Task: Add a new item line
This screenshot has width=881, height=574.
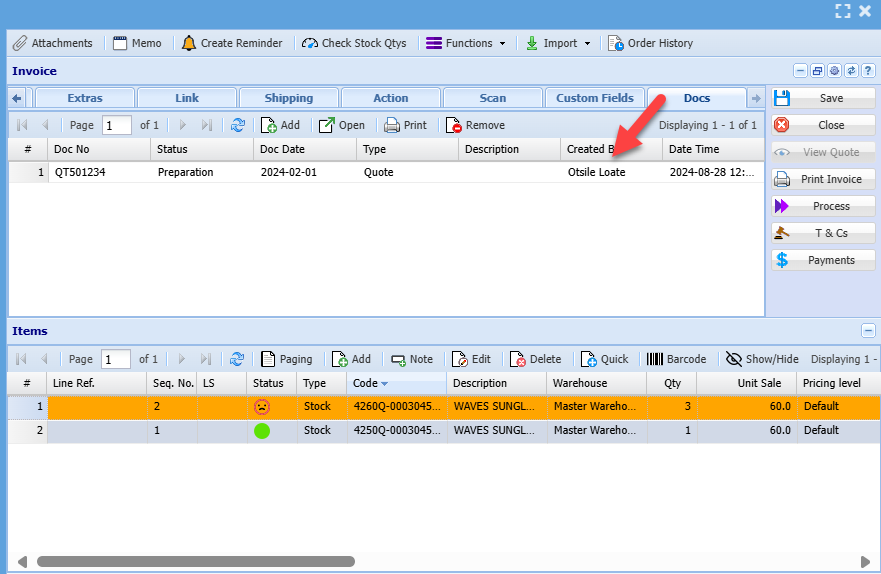Action: click(x=351, y=359)
